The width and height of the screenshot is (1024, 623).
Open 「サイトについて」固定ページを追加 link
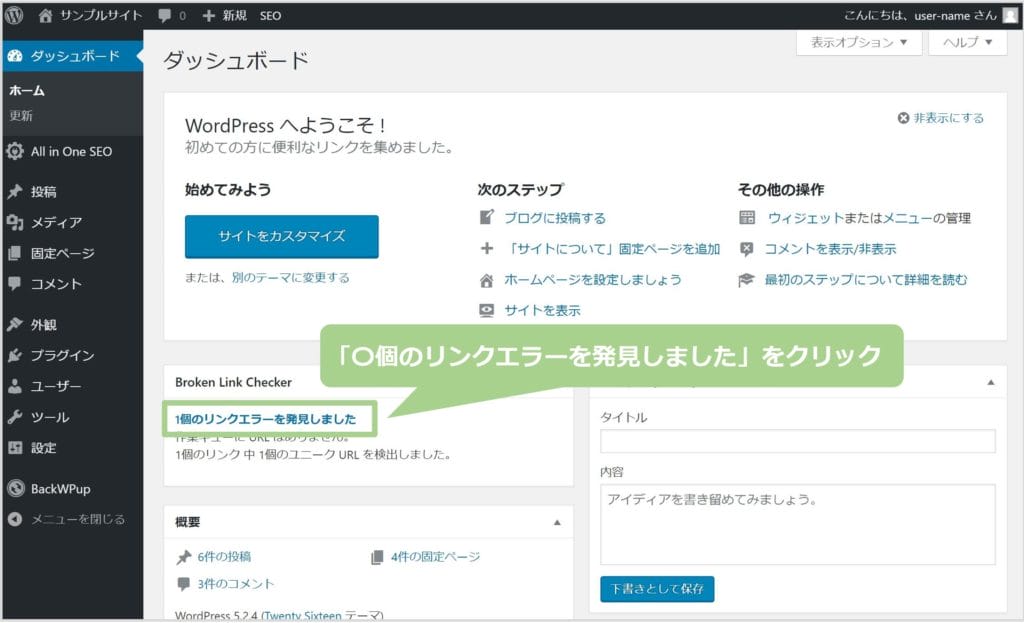(613, 249)
